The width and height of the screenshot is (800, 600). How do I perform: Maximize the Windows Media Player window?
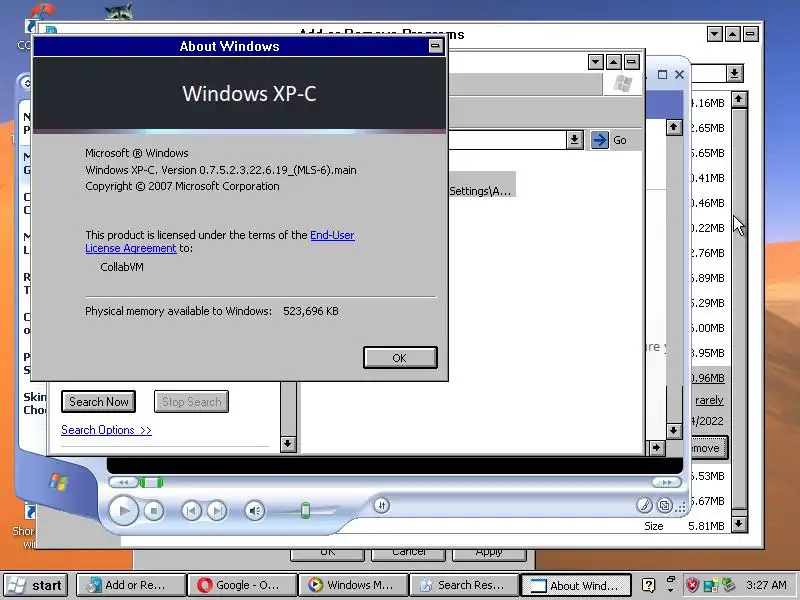pyautogui.click(x=662, y=74)
